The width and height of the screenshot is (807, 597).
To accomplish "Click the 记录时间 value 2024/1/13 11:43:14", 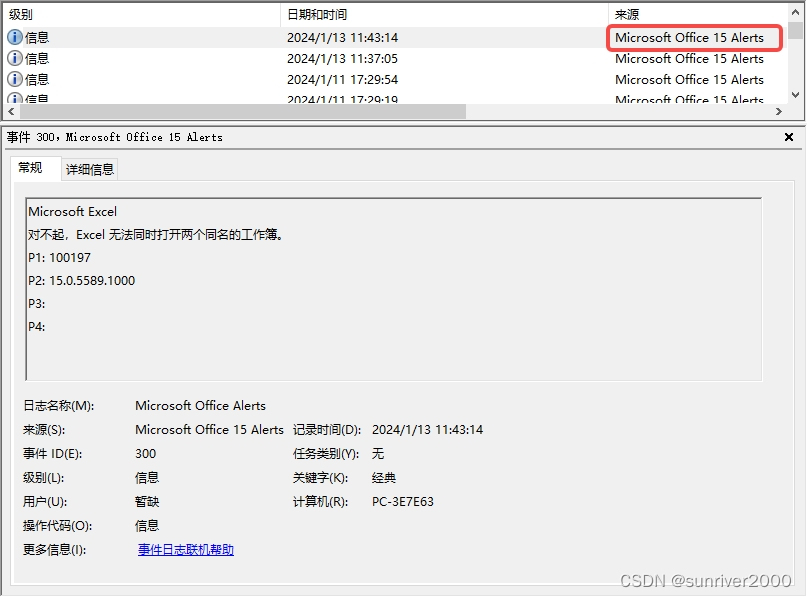I will coord(427,430).
